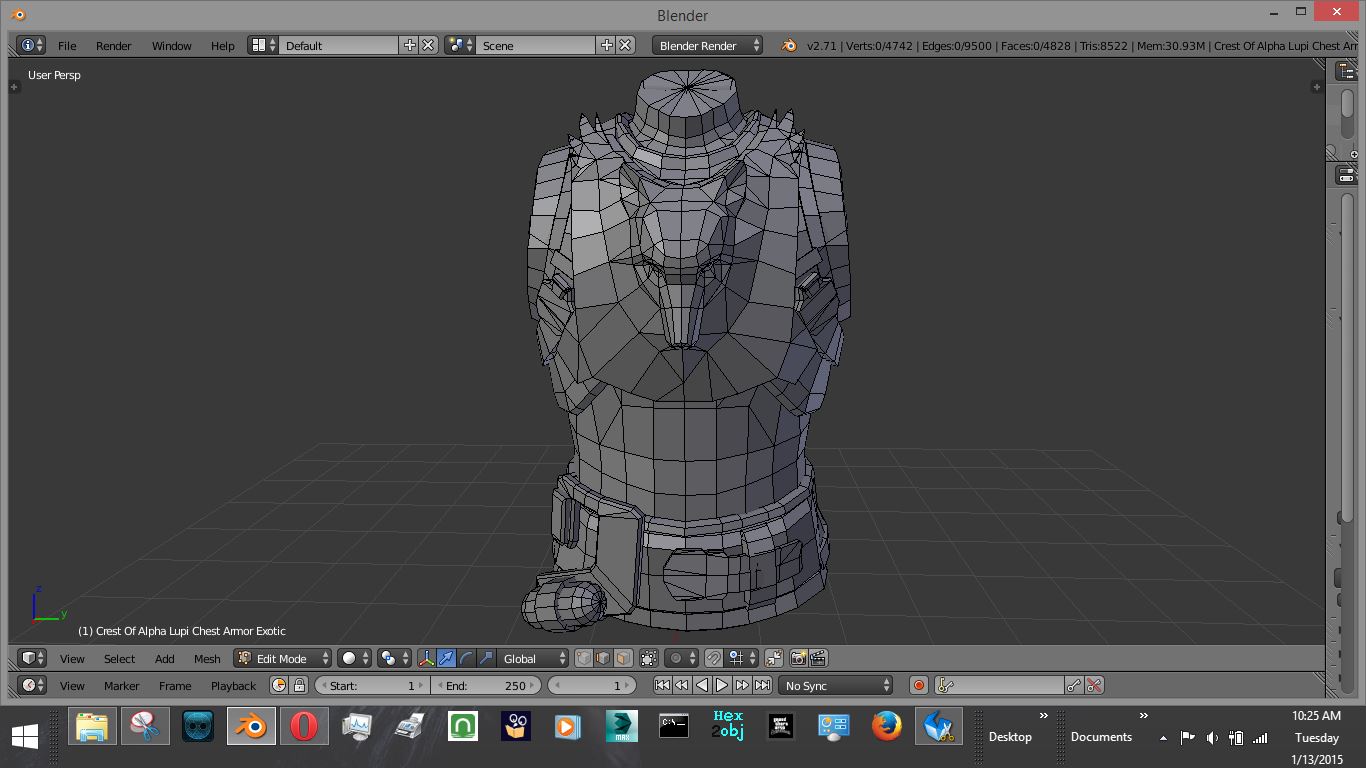Switch to face select mode
The height and width of the screenshot is (768, 1366).
623,658
